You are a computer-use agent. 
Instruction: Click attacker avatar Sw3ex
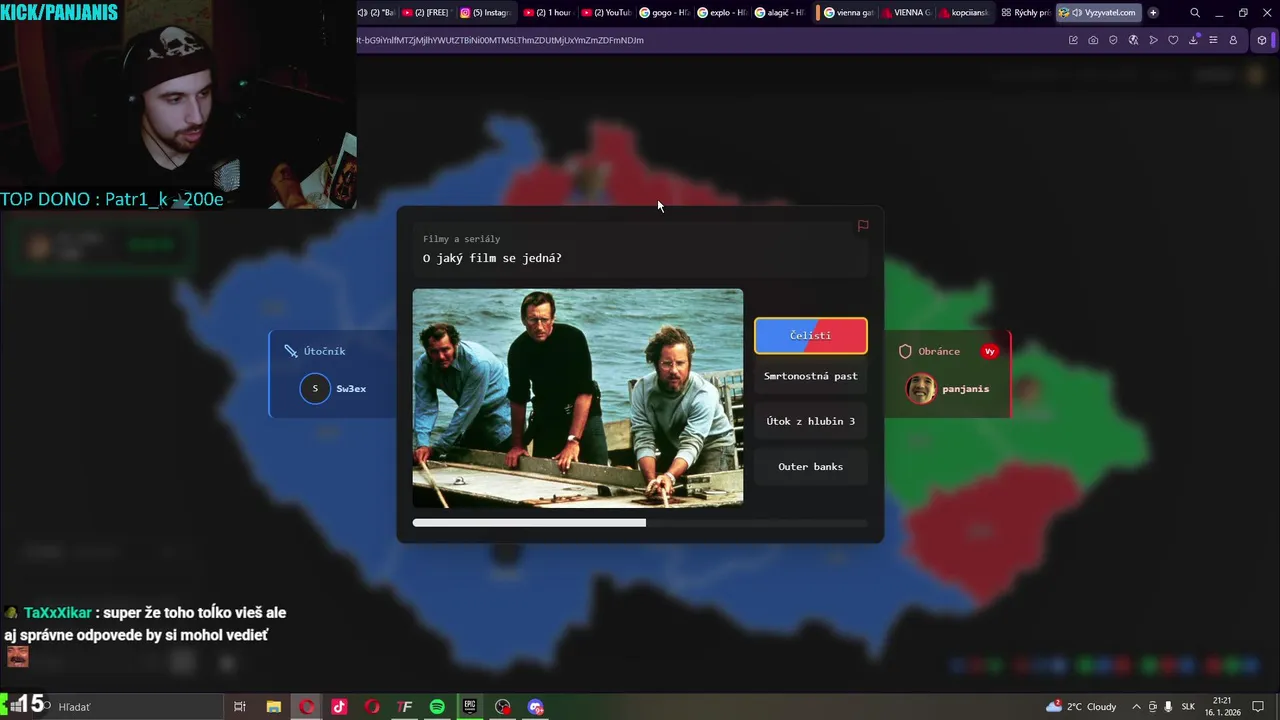[x=315, y=389]
